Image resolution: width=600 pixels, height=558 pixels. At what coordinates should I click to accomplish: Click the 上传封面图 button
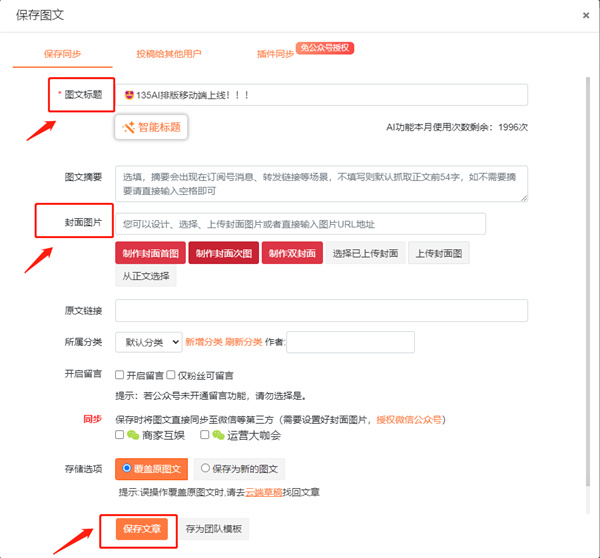click(x=439, y=253)
